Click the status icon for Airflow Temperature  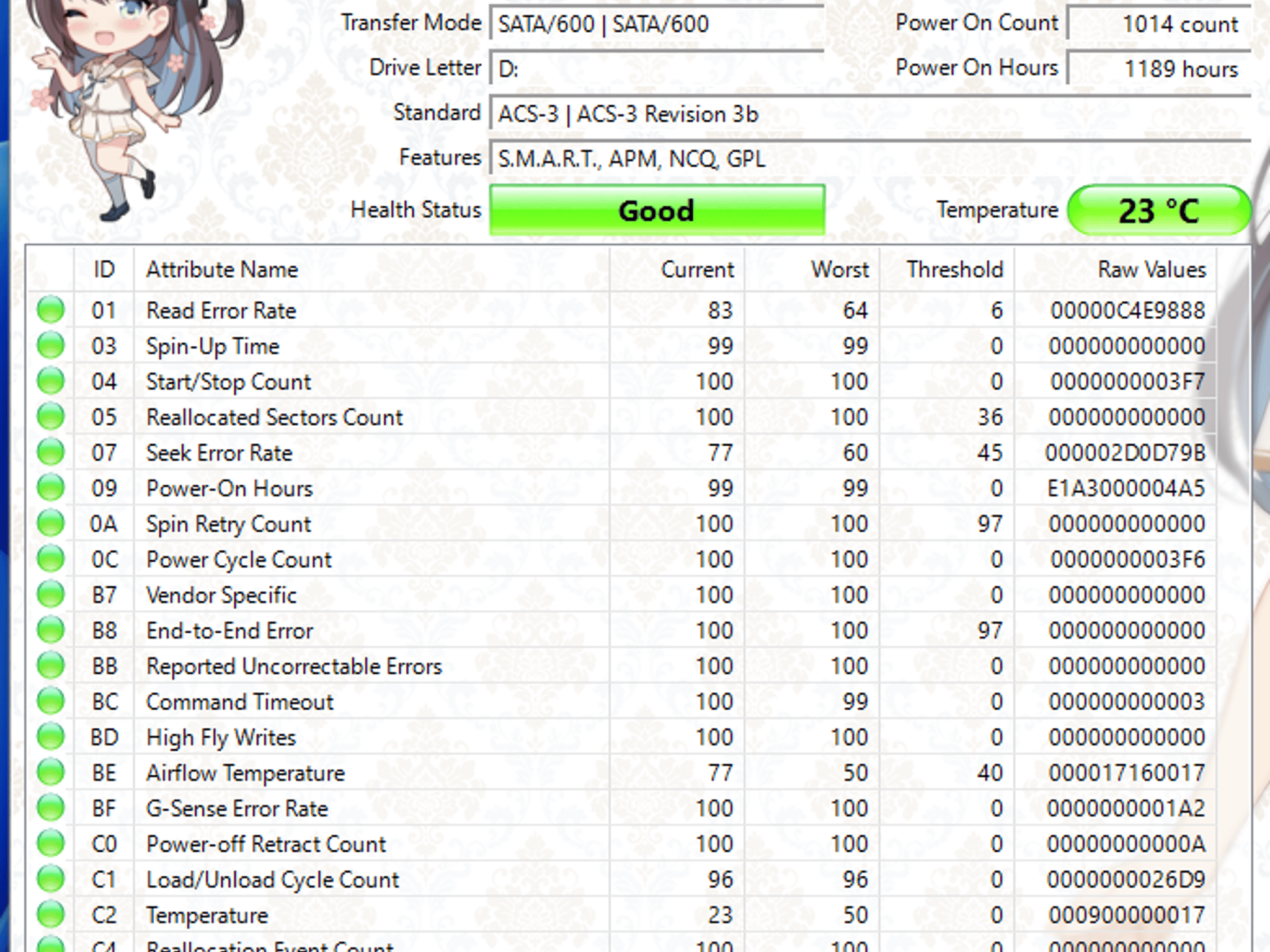click(51, 773)
